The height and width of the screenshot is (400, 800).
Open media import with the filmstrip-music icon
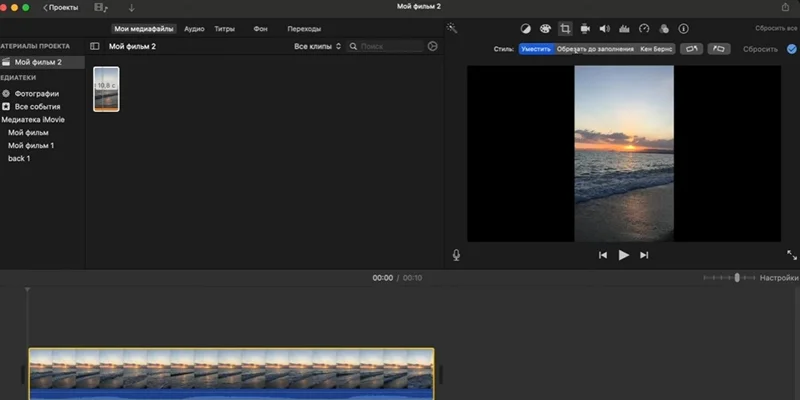101,8
